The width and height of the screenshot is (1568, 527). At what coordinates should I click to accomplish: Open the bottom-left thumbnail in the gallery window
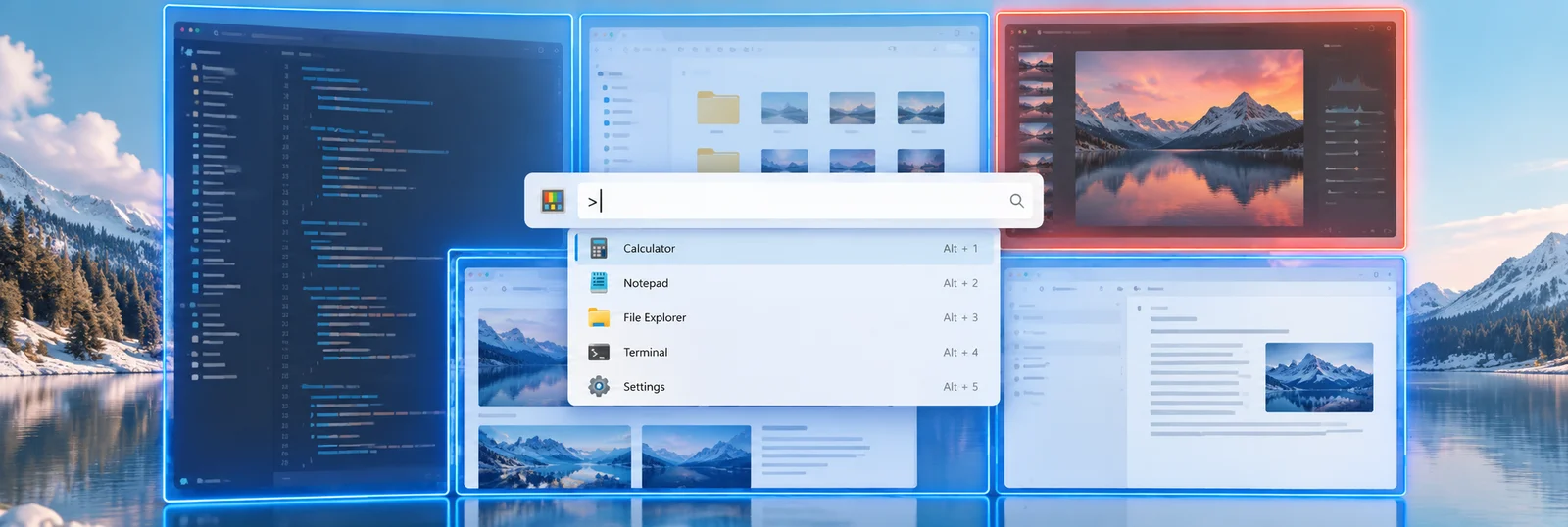555,456
